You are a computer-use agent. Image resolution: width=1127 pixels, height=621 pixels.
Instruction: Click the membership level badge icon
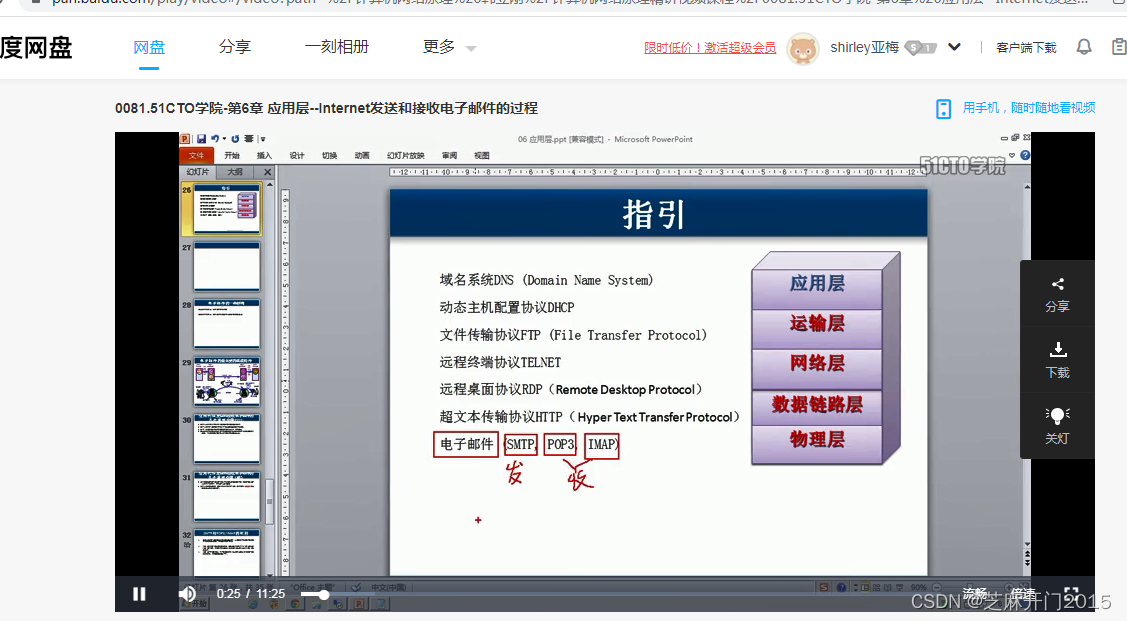(x=921, y=48)
